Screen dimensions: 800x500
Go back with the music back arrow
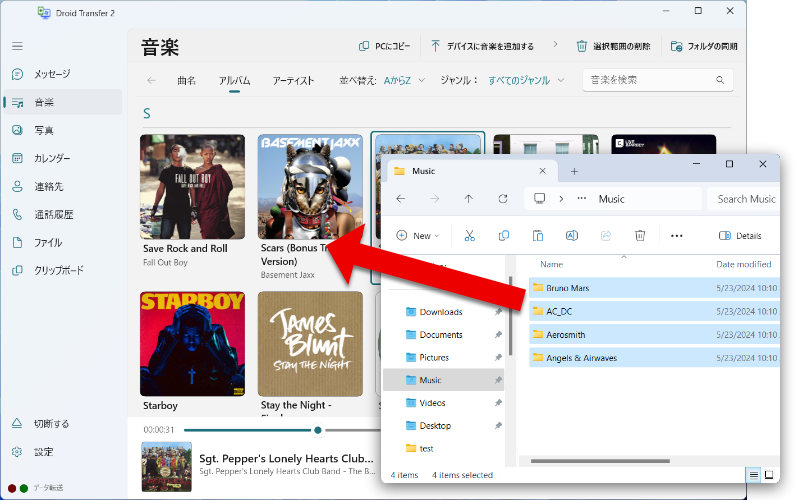[151, 81]
